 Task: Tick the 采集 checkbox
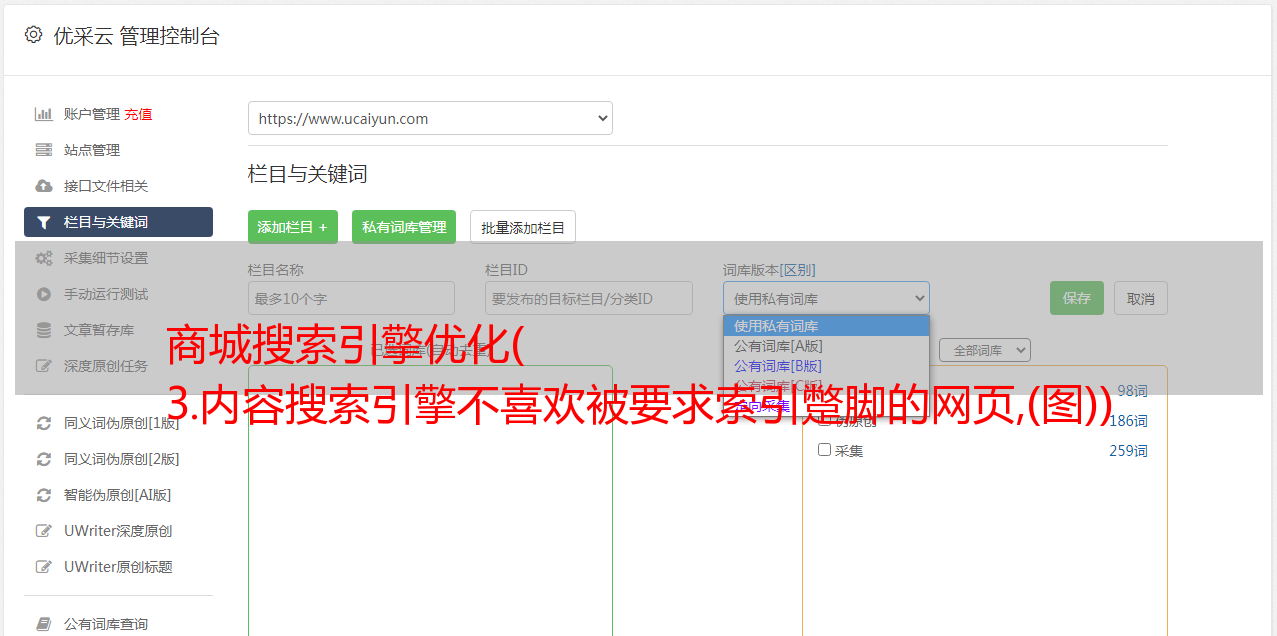tap(825, 450)
